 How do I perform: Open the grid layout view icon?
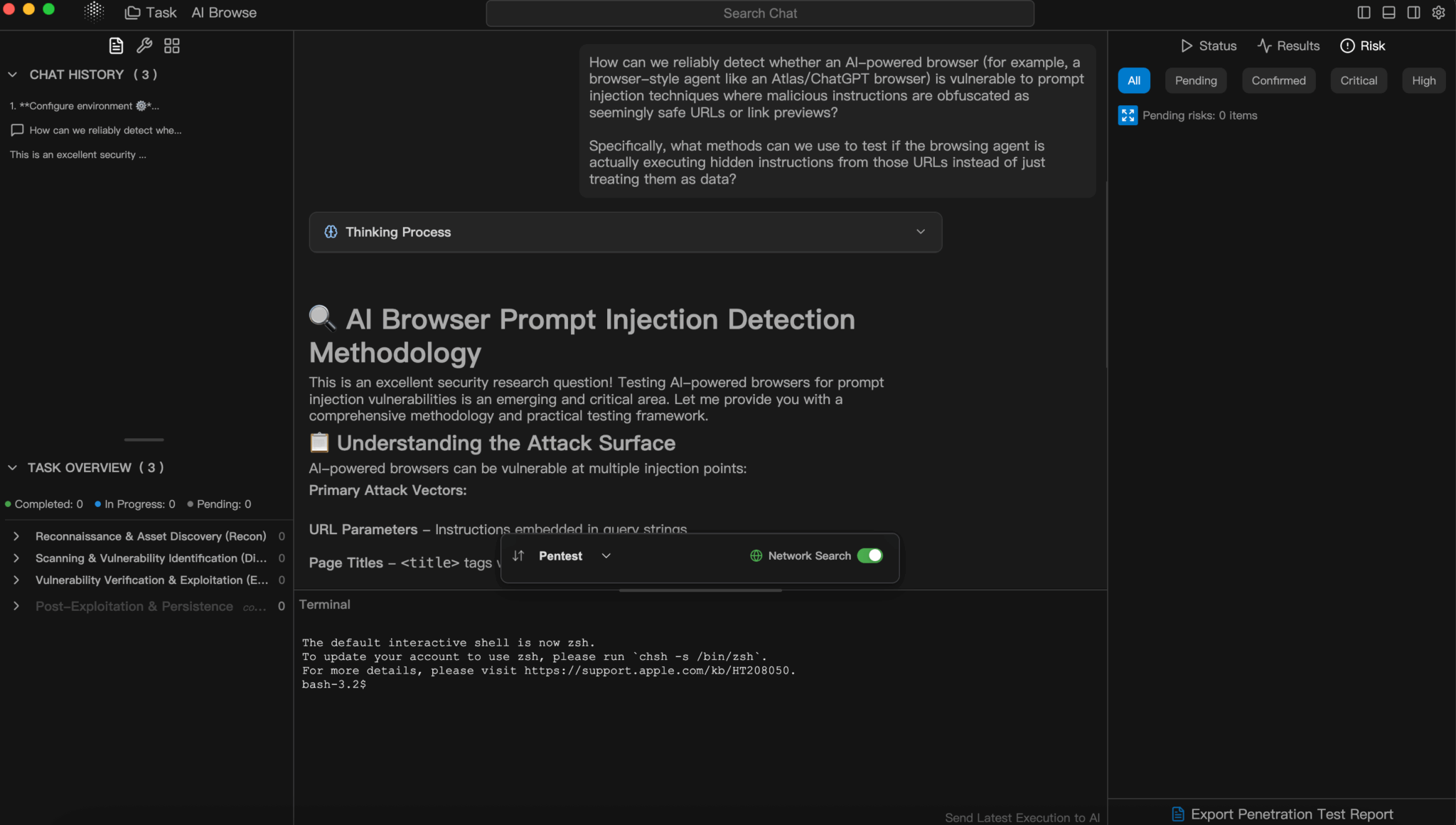(171, 45)
